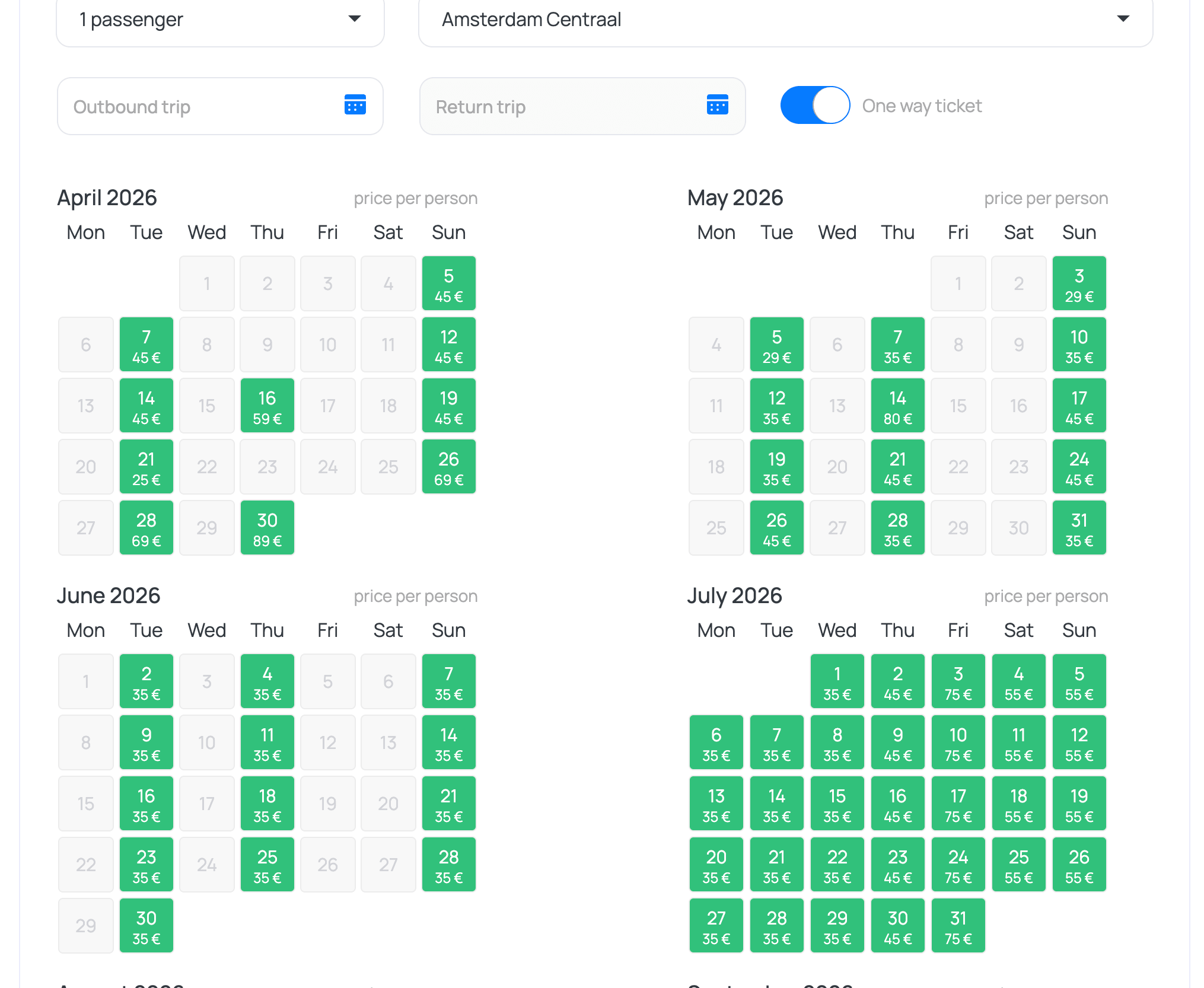Screen dimensions: 1204x988
Task: Click the Return trip date field
Action: (563, 107)
